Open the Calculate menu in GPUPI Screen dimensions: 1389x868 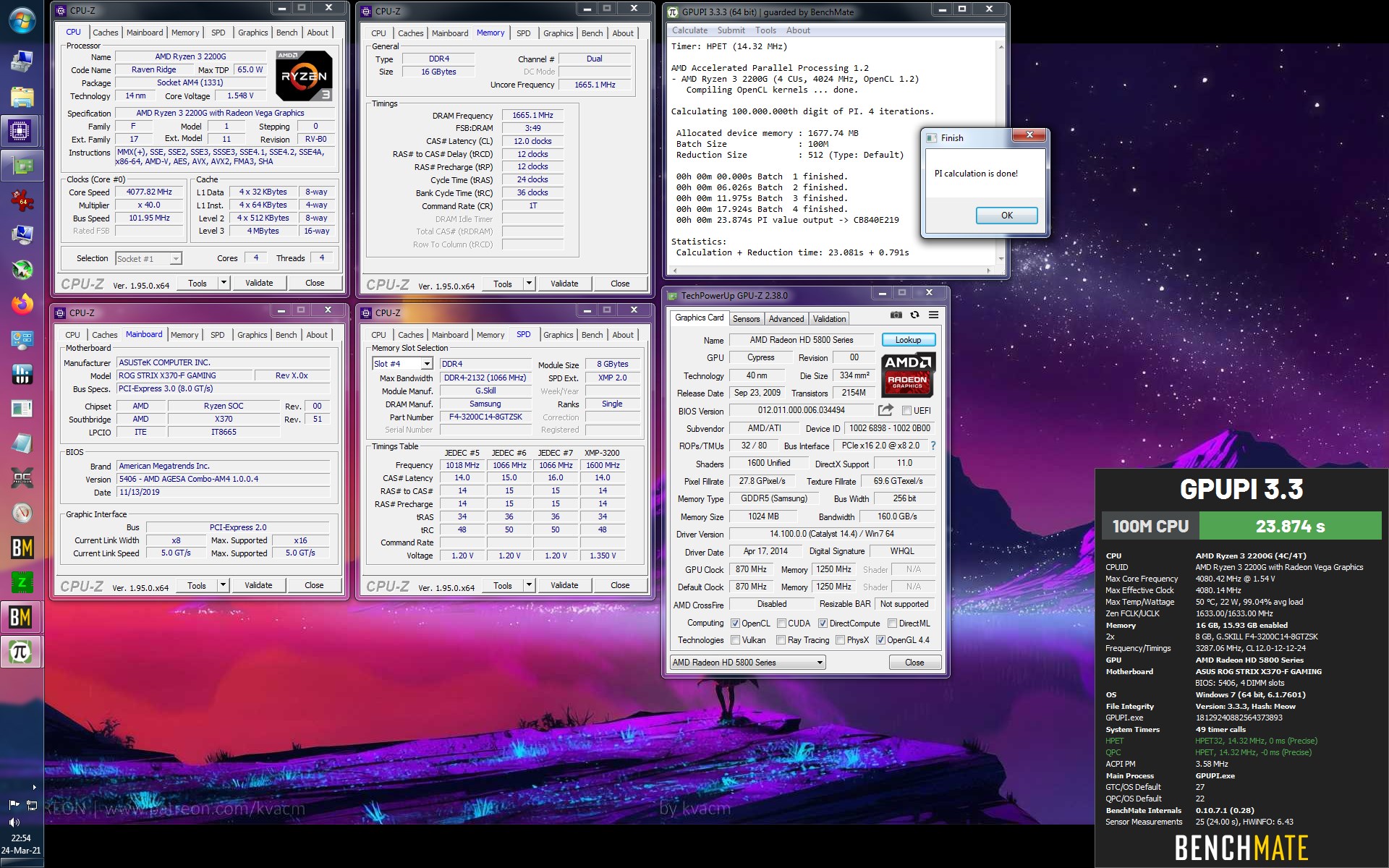pyautogui.click(x=689, y=30)
